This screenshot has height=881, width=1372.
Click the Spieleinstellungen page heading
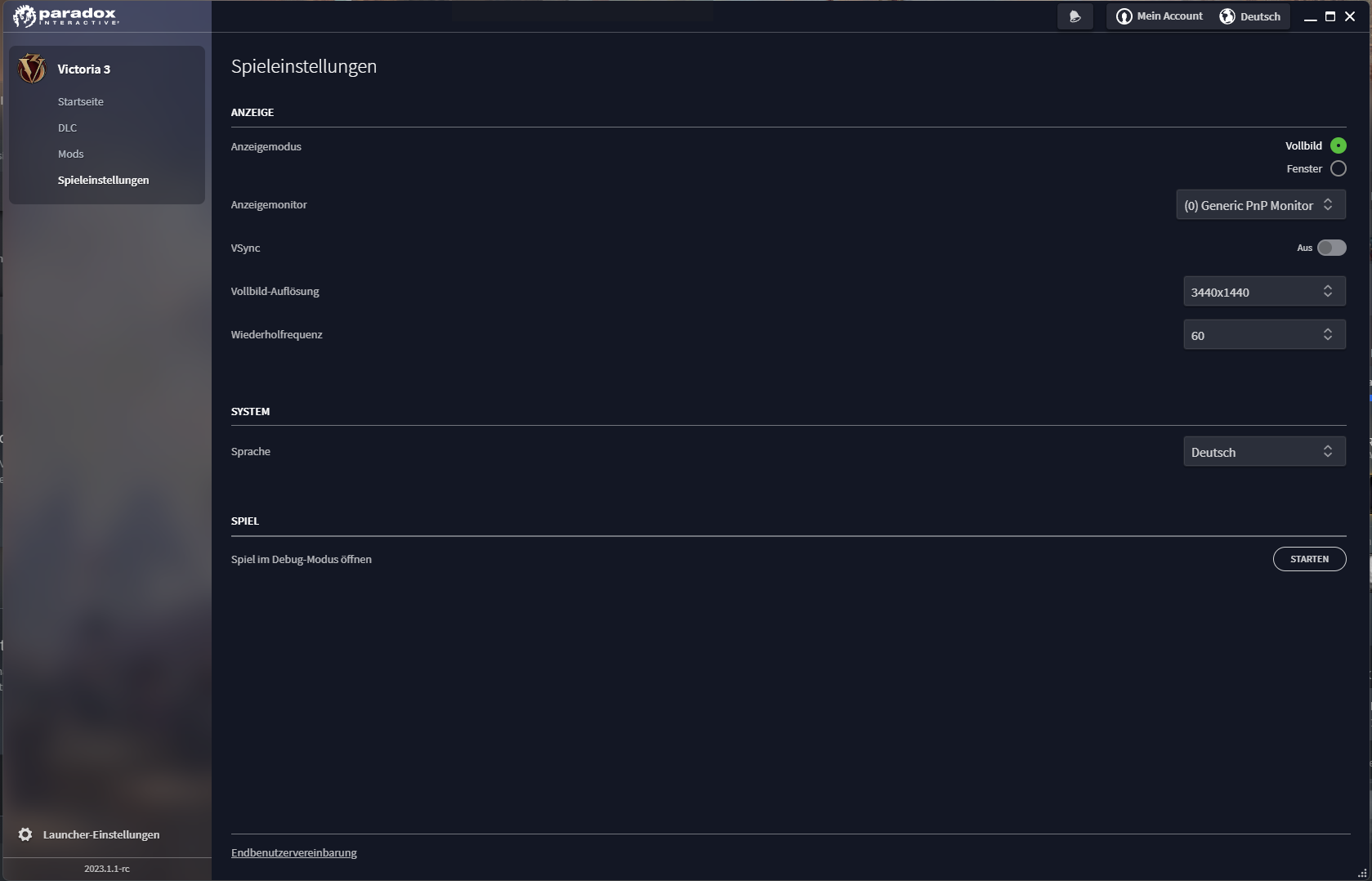tap(304, 66)
